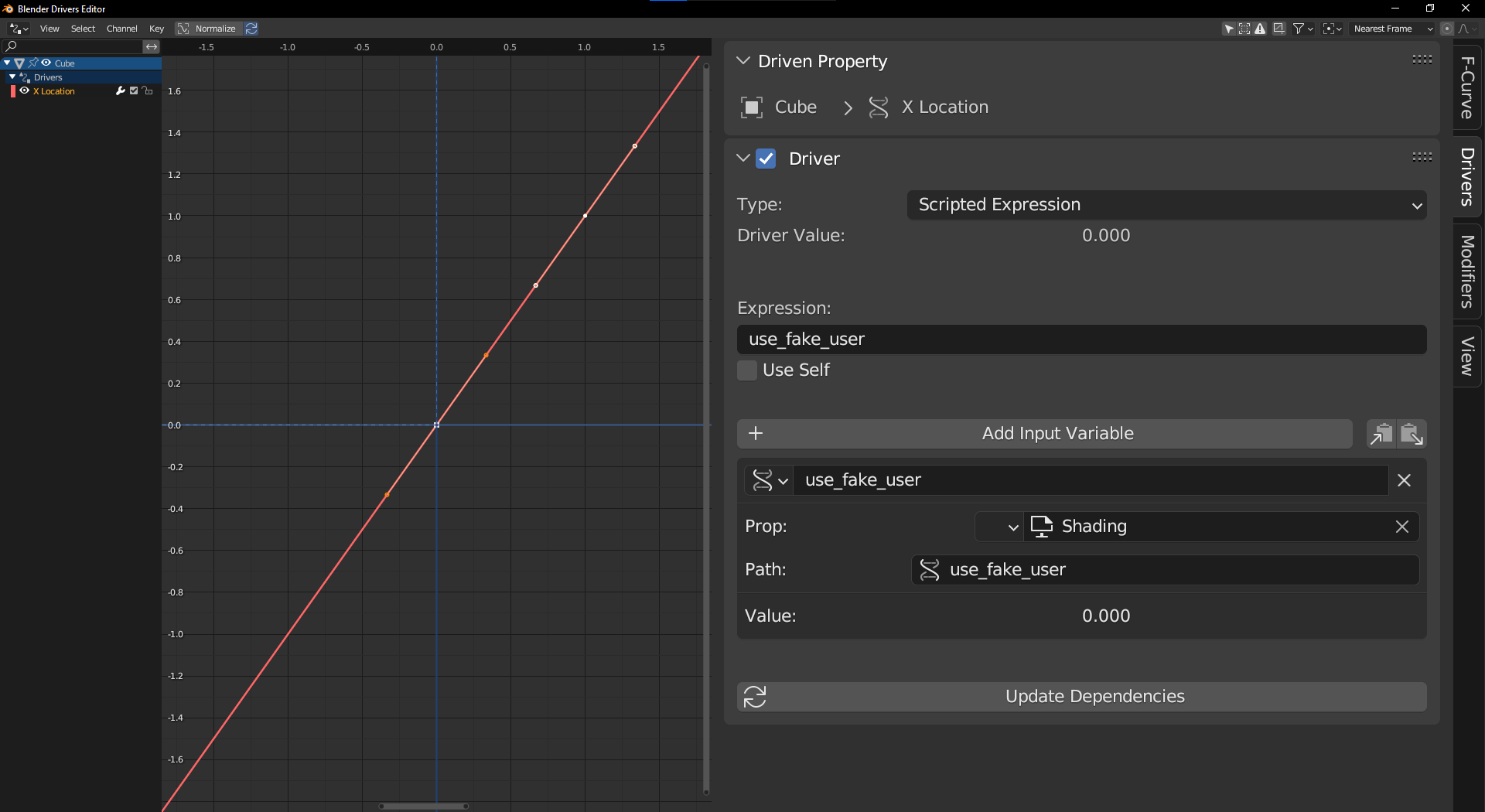Toggle filter-only-matches arrows beside search field
Screen dimensions: 1485x812
(x=152, y=47)
